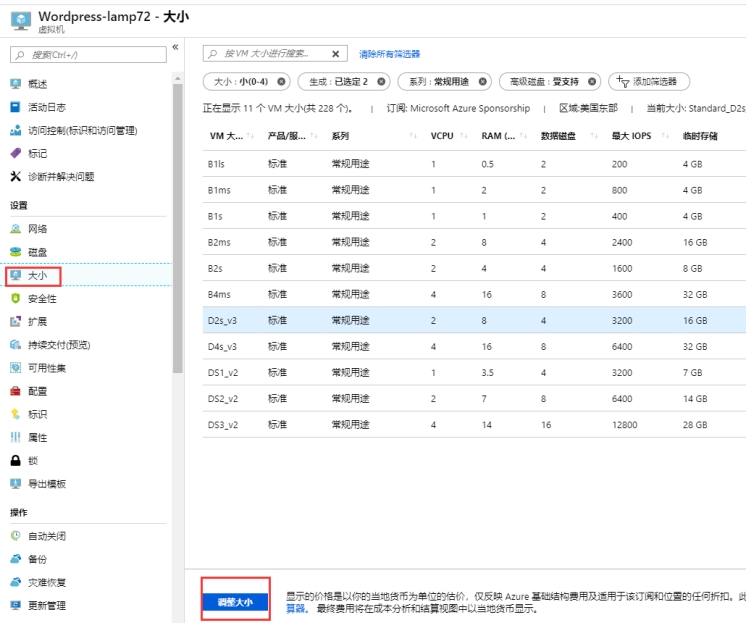Remove the 高级磁盘: 受支持 filter chip
The height and width of the screenshot is (623, 746).
592,82
